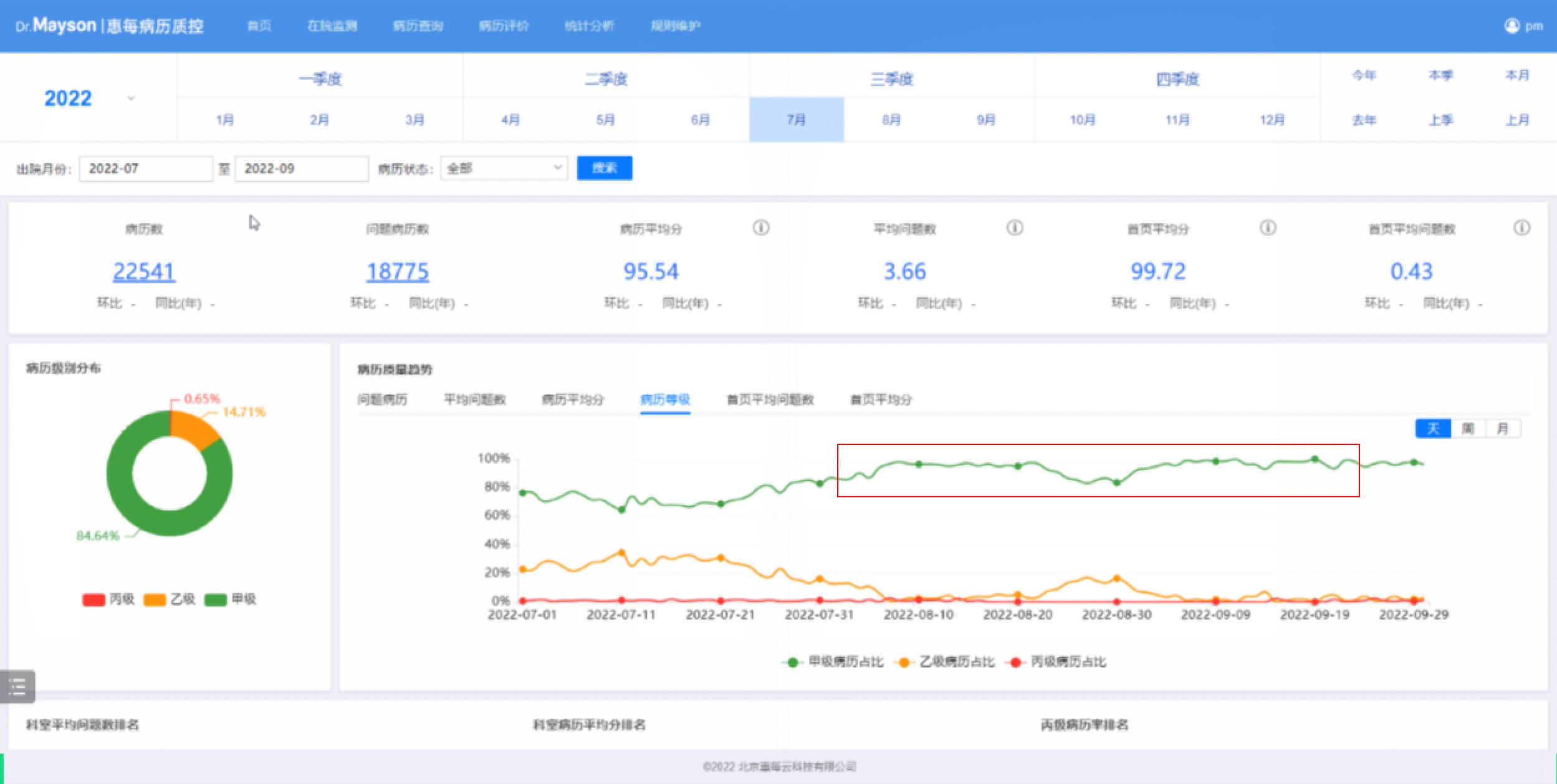
Task: Switch to the 问题病历 trend tab
Action: tap(382, 399)
